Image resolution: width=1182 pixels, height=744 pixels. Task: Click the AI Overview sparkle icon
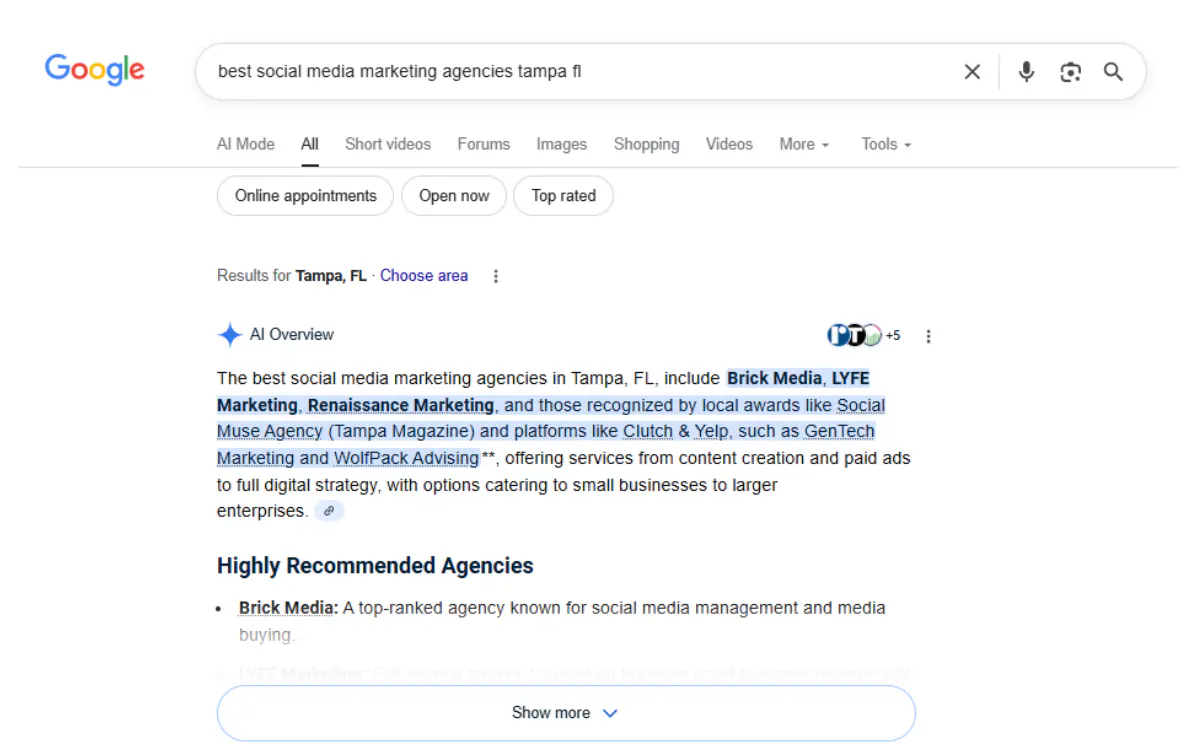[x=230, y=334]
